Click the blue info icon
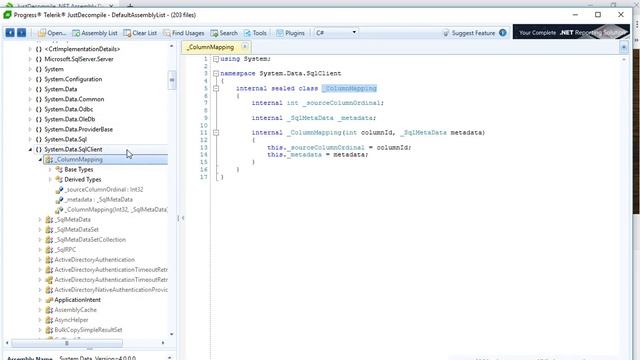Image resolution: width=640 pixels, height=360 pixels. (503, 33)
